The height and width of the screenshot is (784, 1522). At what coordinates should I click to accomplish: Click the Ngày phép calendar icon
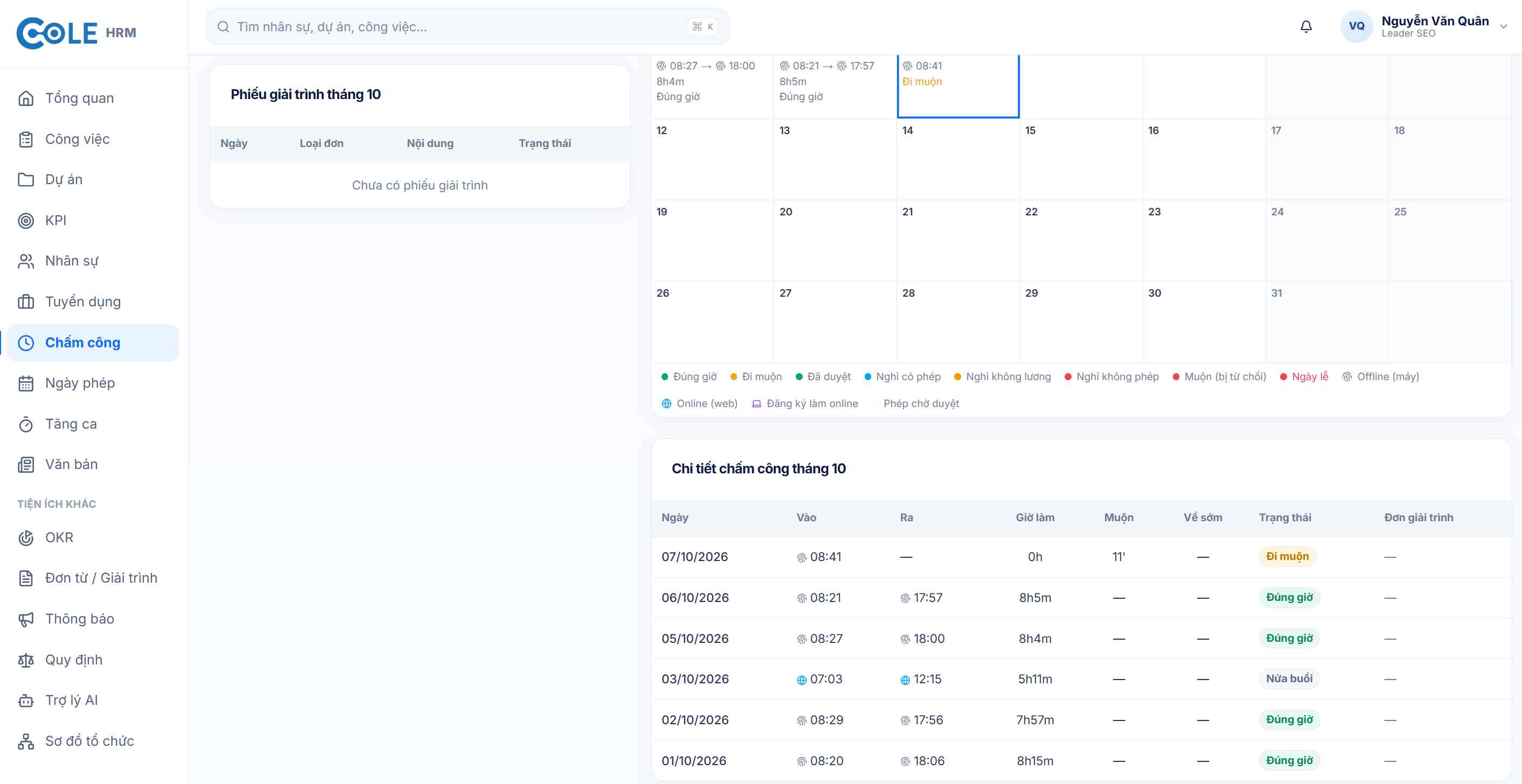coord(26,383)
